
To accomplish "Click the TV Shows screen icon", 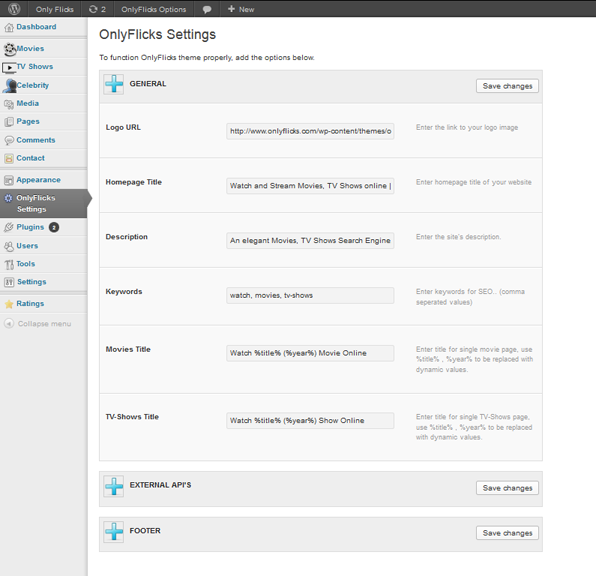I will click(x=9, y=68).
